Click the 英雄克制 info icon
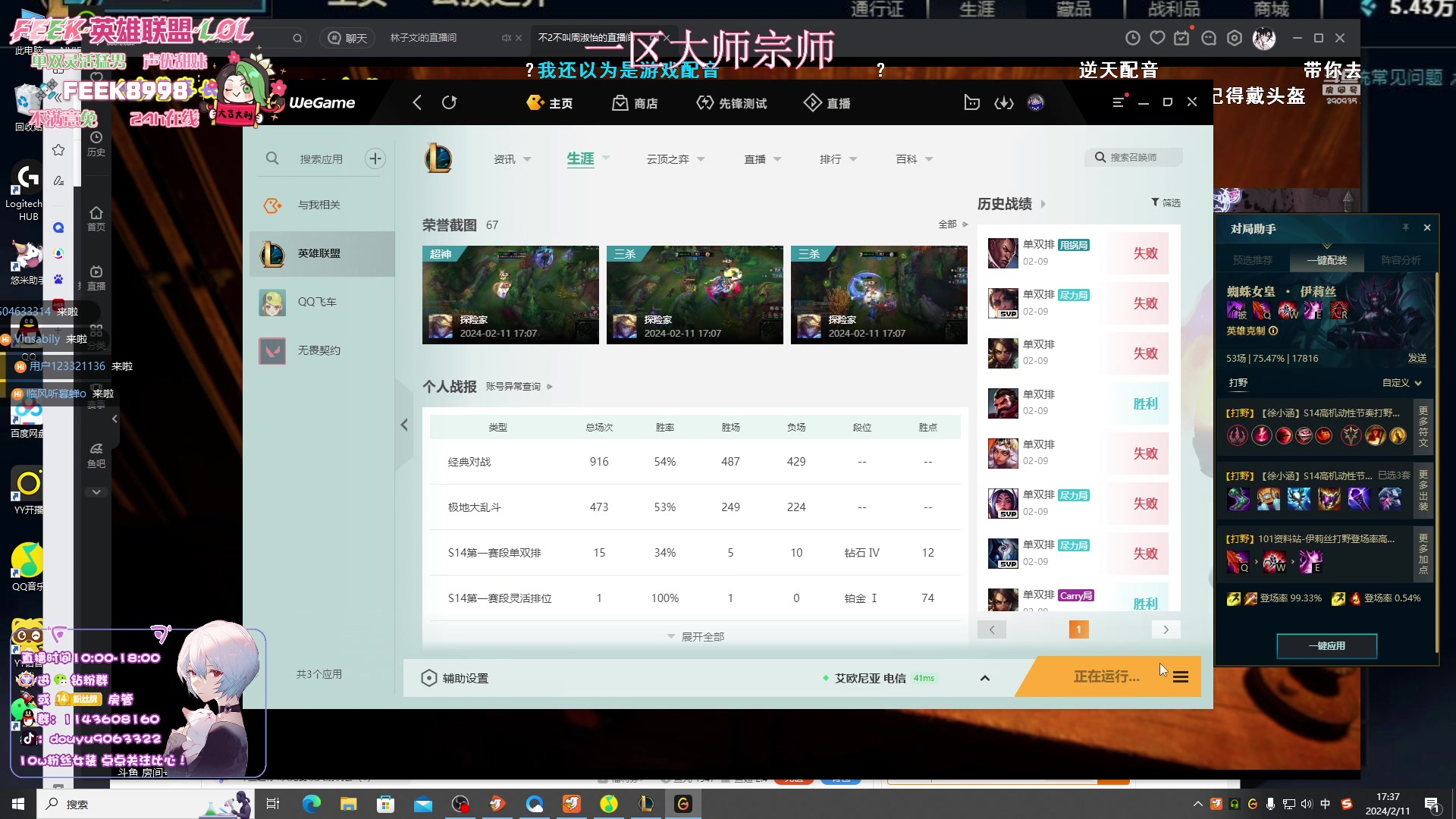The image size is (1456, 819). pos(1273,331)
